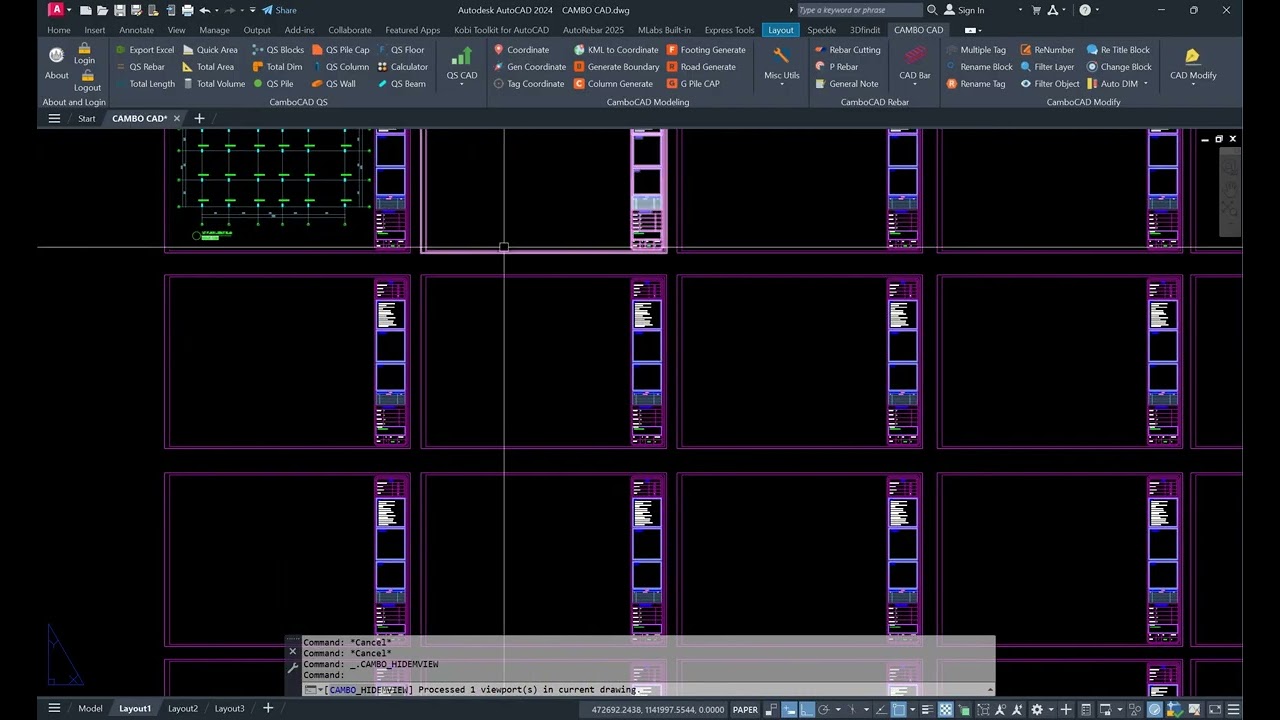Click the Export Excel tool
Screen dimensions: 1280x720
(144, 50)
